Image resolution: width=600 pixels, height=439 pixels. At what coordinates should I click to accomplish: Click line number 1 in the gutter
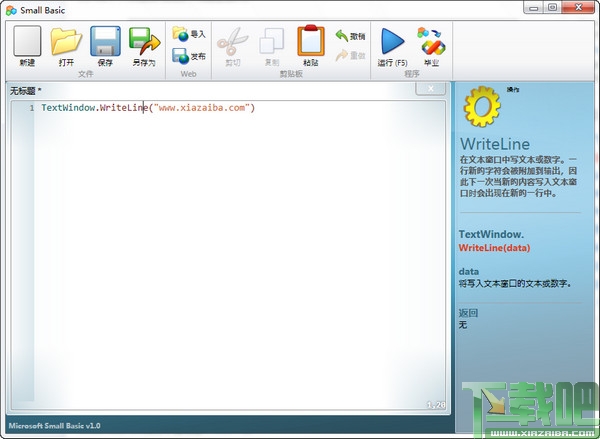click(x=32, y=108)
